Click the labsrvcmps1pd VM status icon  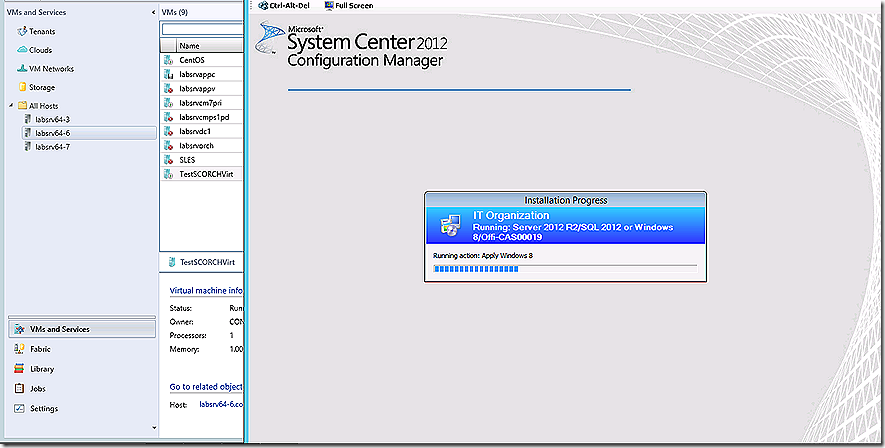(x=168, y=117)
